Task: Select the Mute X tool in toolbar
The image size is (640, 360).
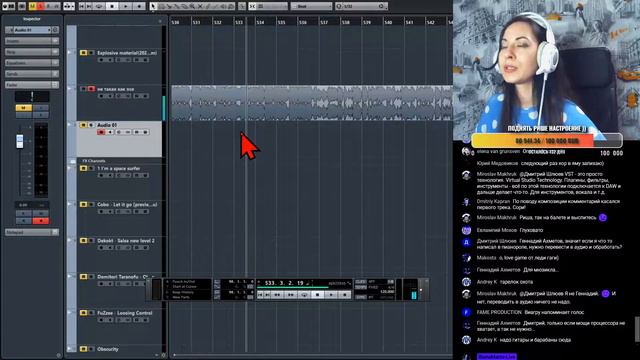Action: (x=200, y=6)
